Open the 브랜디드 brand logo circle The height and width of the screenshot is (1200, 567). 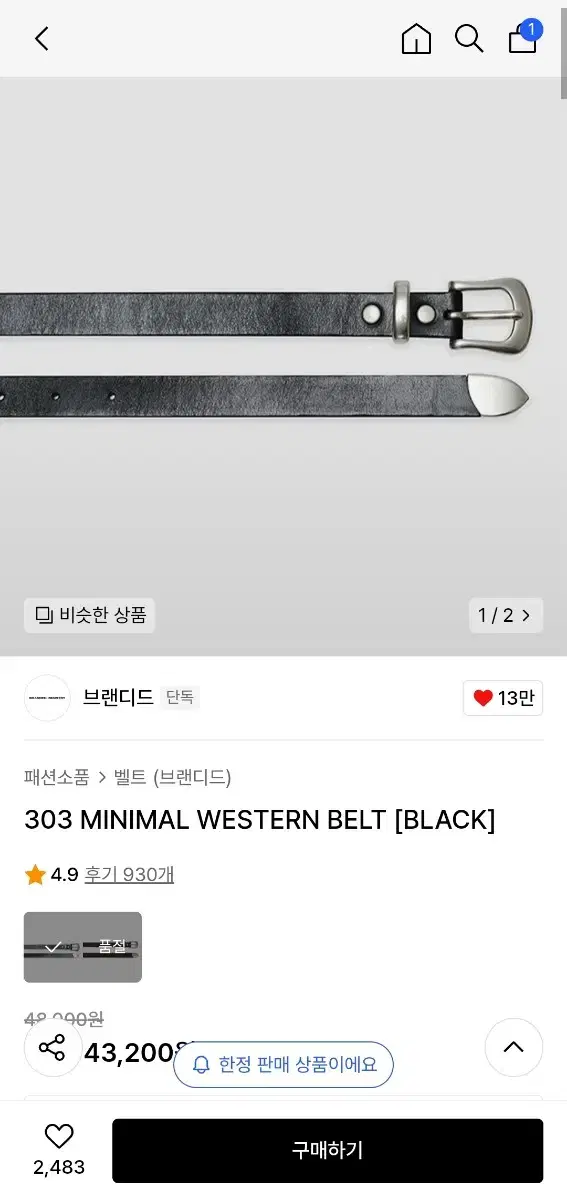tap(47, 698)
